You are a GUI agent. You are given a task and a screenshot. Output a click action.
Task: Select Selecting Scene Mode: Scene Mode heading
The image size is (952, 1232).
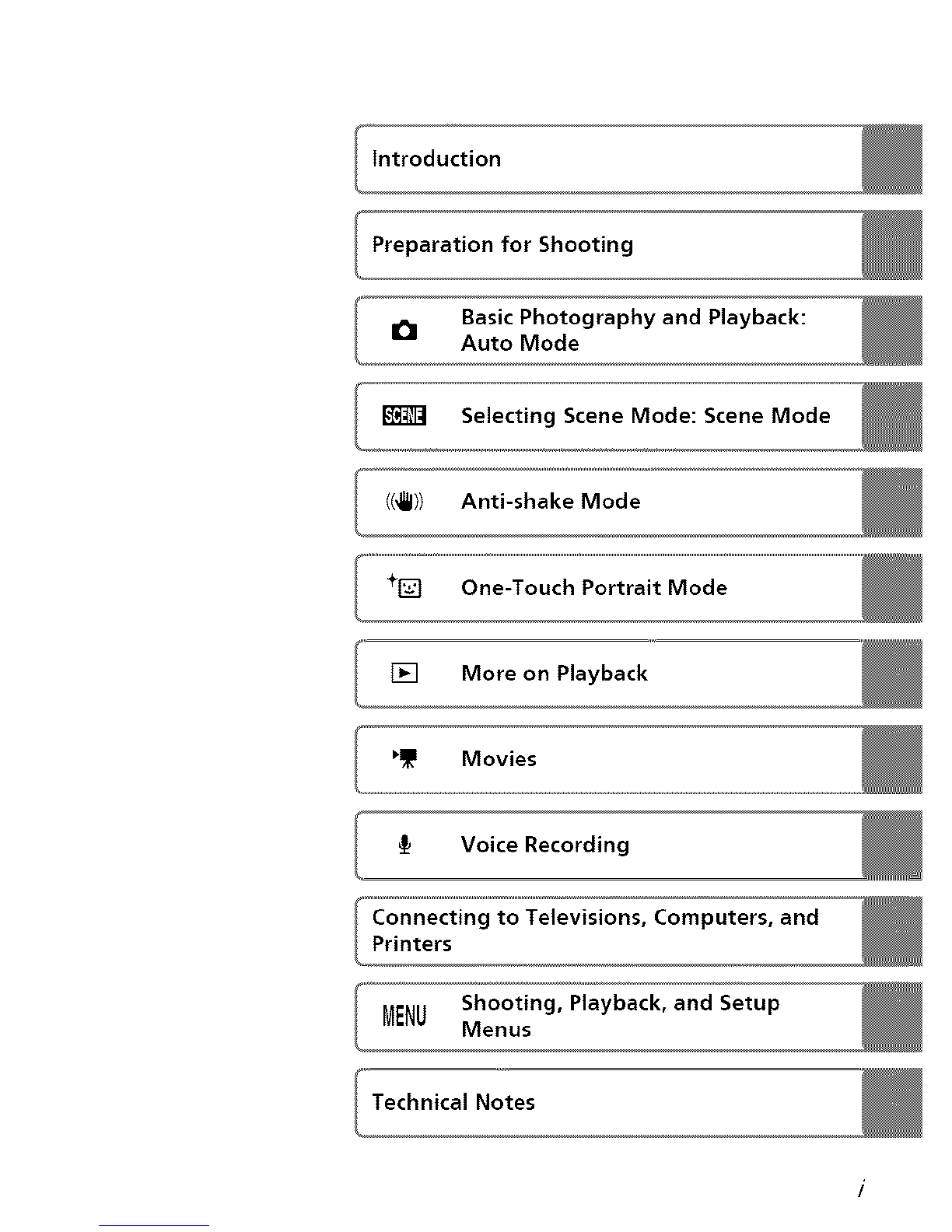coord(646,416)
